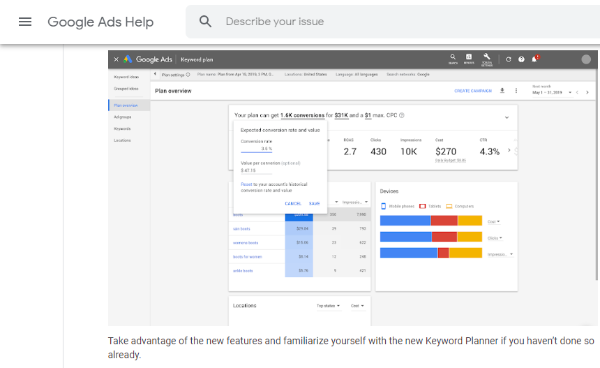Click the $1 max CPC underlined value
Image resolution: width=600 pixels, height=368 pixels.
[368, 115]
